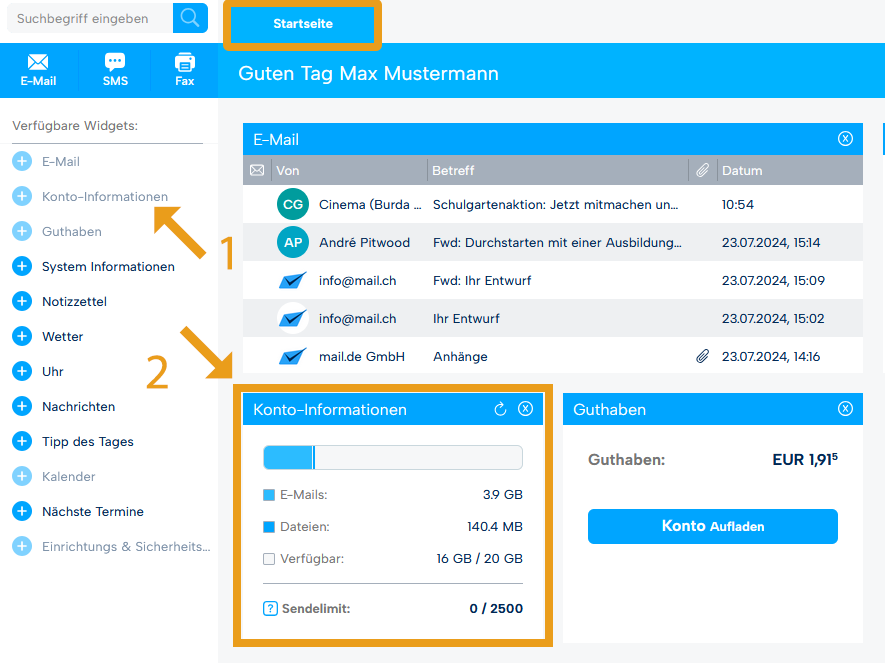Click the 10:54 date cell
The height and width of the screenshot is (663, 885).
coord(738,204)
